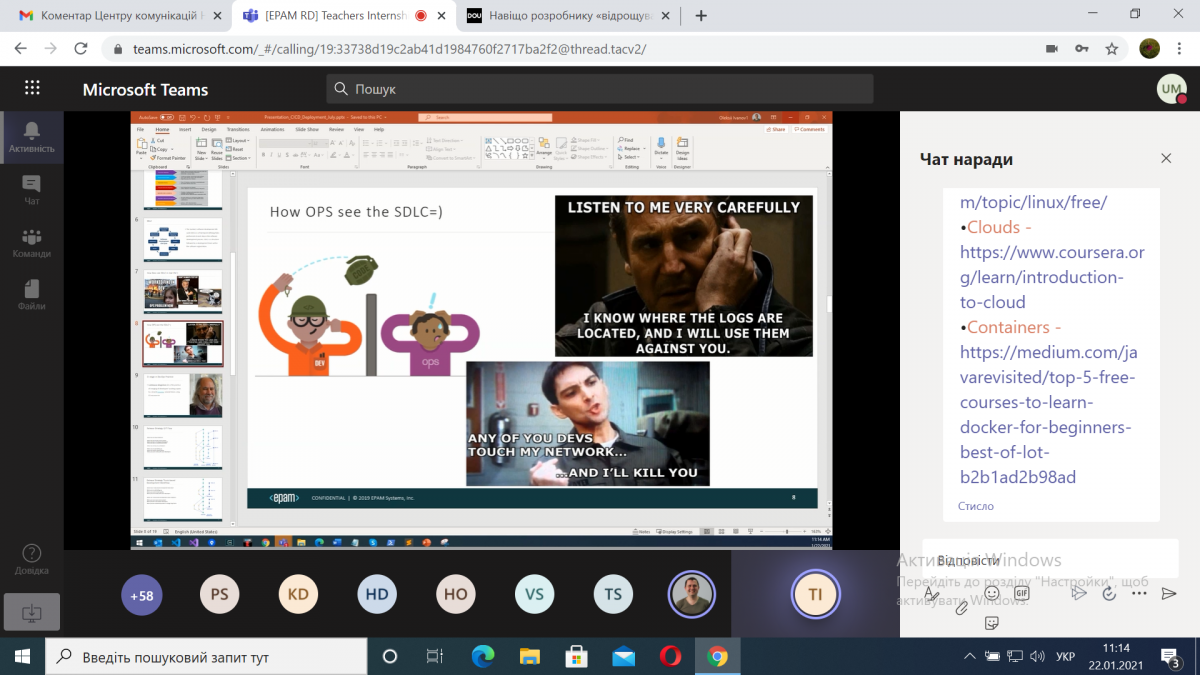Switch to the DOU Навіщо розробнику browser tab
The height and width of the screenshot is (675, 1200).
pos(569,16)
